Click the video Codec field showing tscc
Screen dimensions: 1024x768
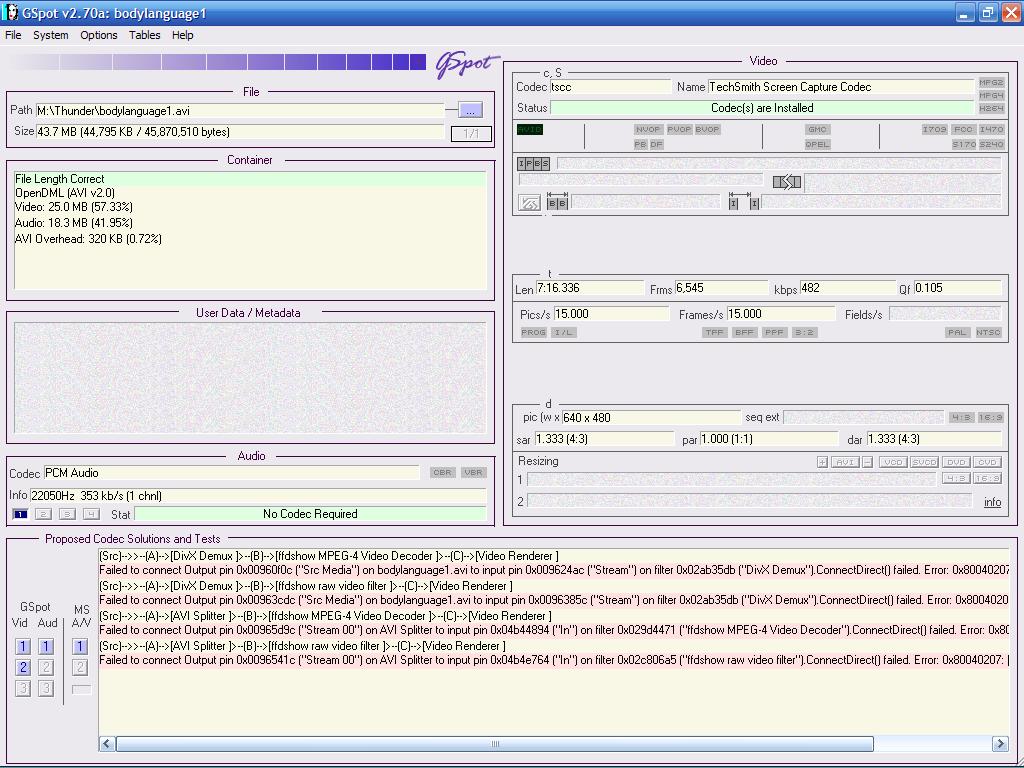pos(610,87)
